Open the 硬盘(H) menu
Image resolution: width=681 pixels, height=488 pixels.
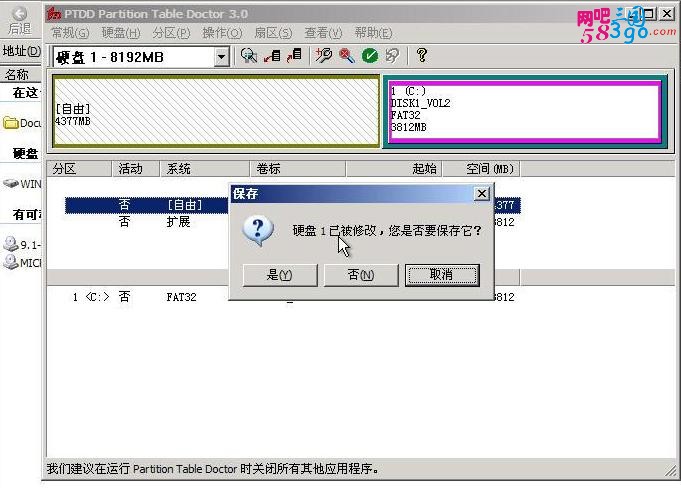point(121,33)
